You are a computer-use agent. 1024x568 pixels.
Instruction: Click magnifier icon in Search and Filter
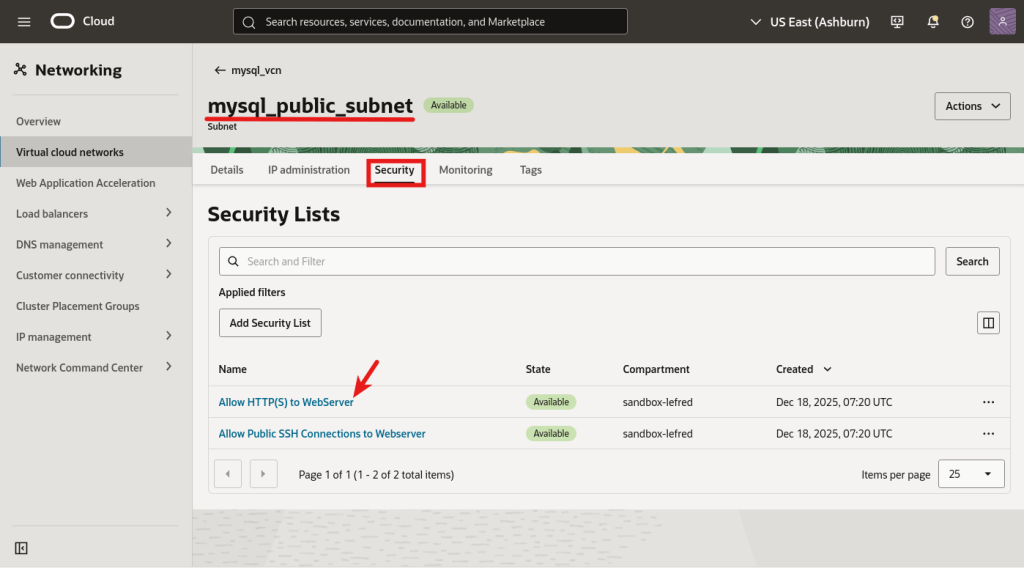point(233,261)
